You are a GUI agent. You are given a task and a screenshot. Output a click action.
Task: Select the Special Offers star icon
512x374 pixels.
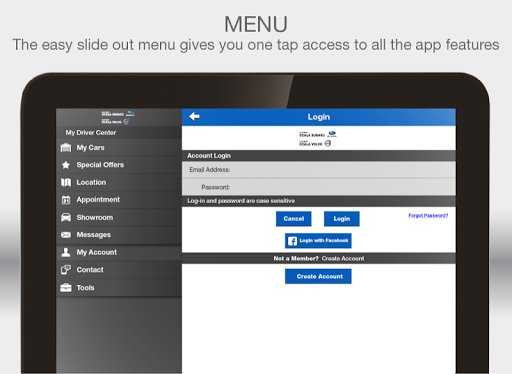[x=66, y=165]
